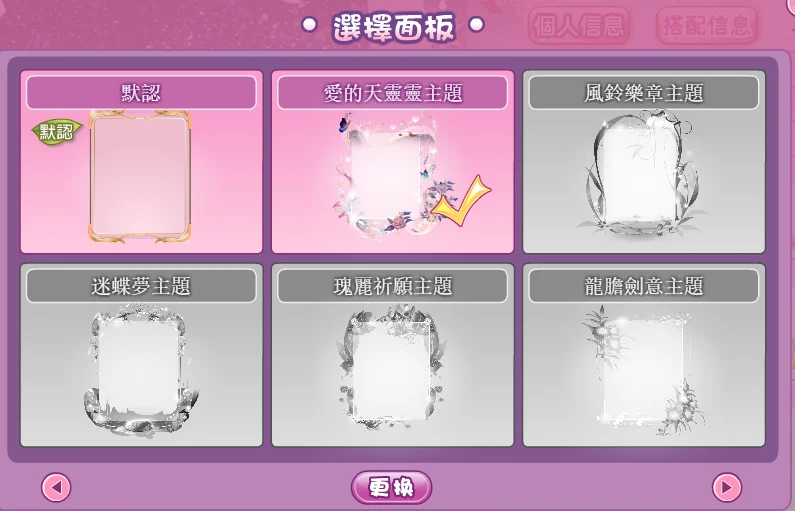Choose the 風鈴樂章主題 frame preview
This screenshot has width=795, height=511.
pos(641,175)
